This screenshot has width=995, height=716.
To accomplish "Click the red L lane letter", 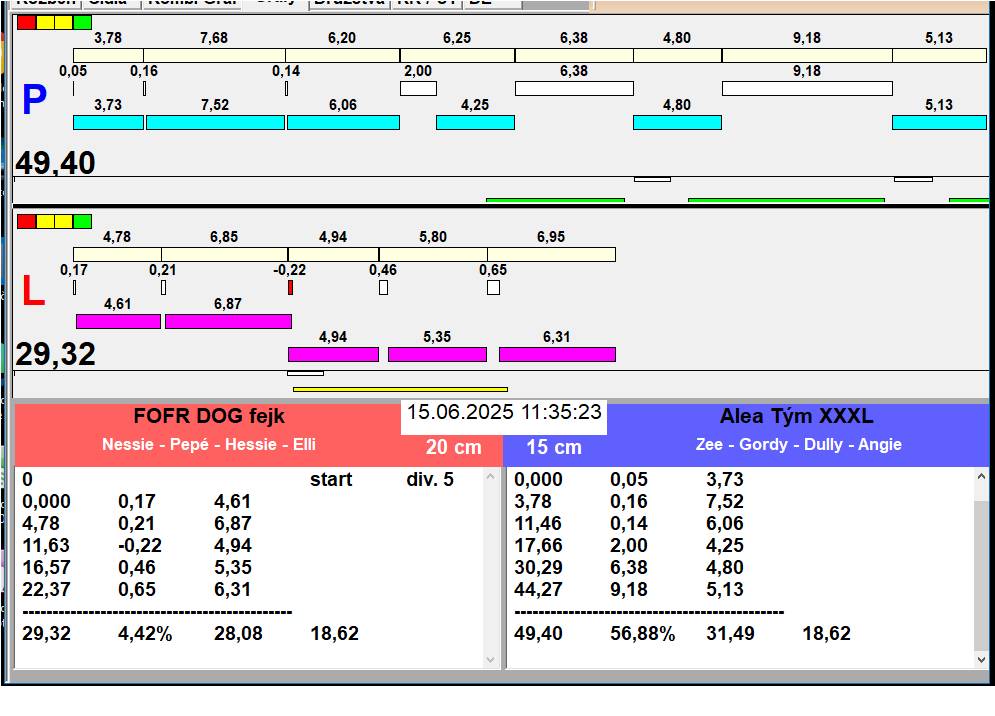I will pyautogui.click(x=33, y=292).
